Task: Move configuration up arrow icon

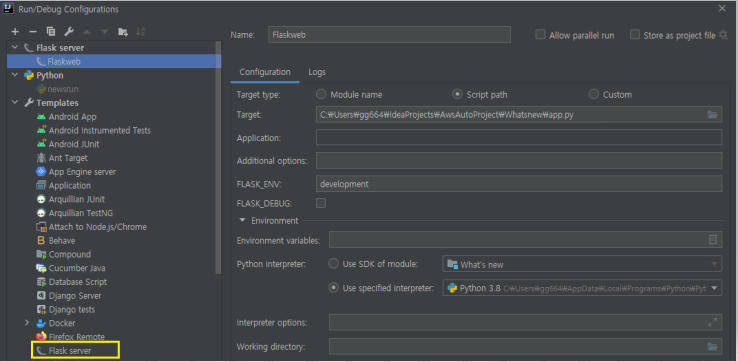Action: [87, 32]
